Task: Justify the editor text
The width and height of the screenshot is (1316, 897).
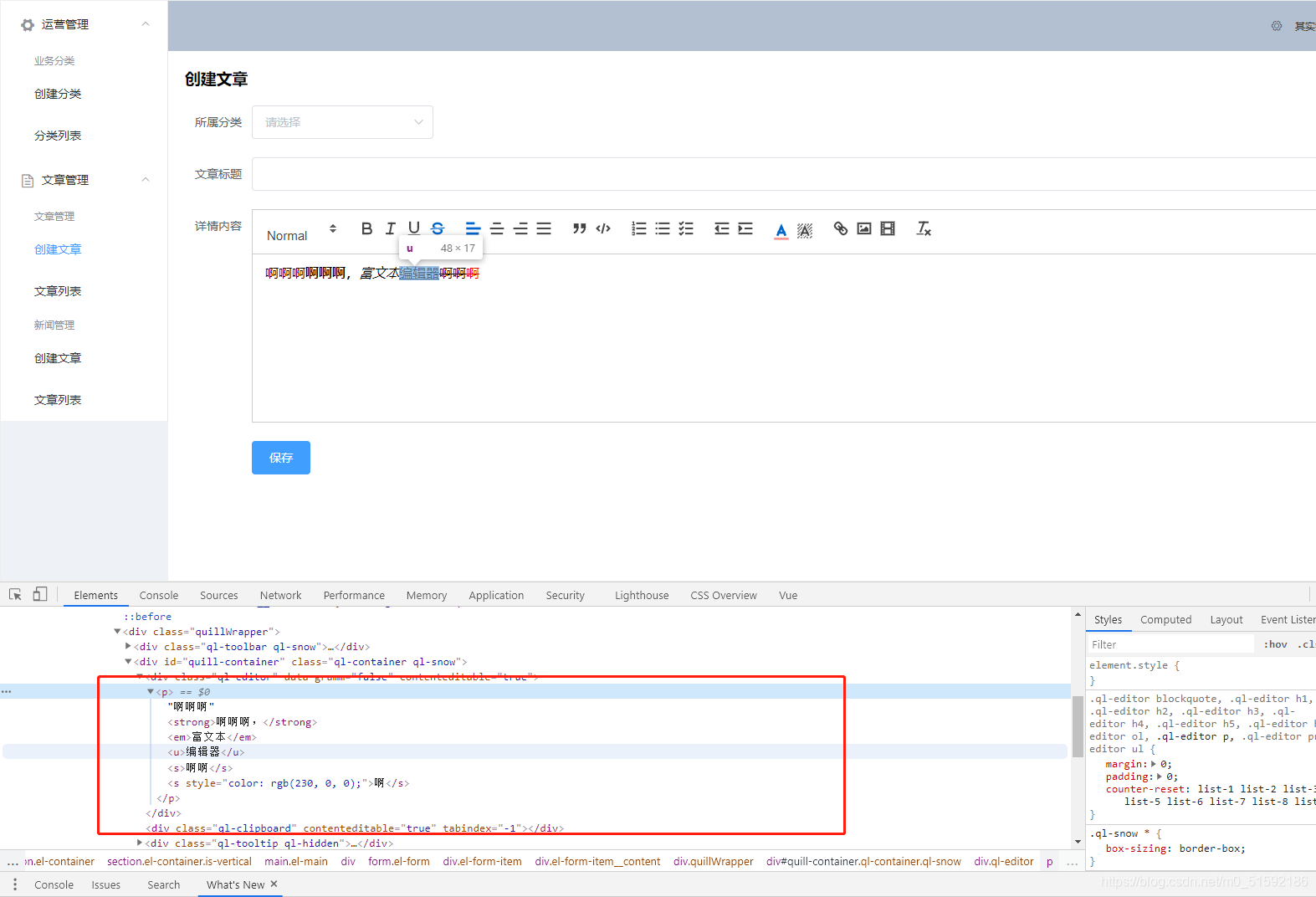Action: point(544,228)
